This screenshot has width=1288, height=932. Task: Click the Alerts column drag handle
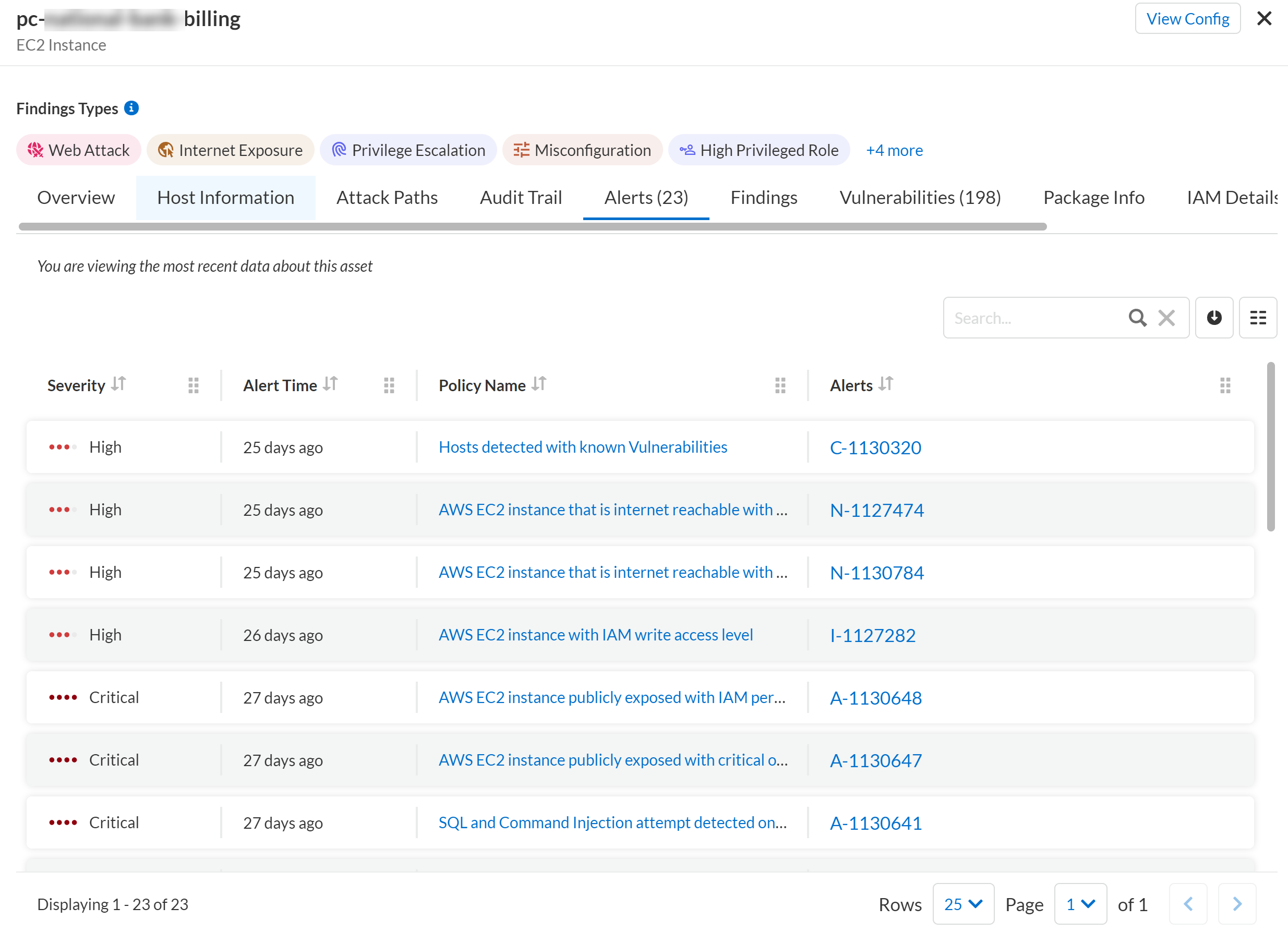click(x=1225, y=385)
